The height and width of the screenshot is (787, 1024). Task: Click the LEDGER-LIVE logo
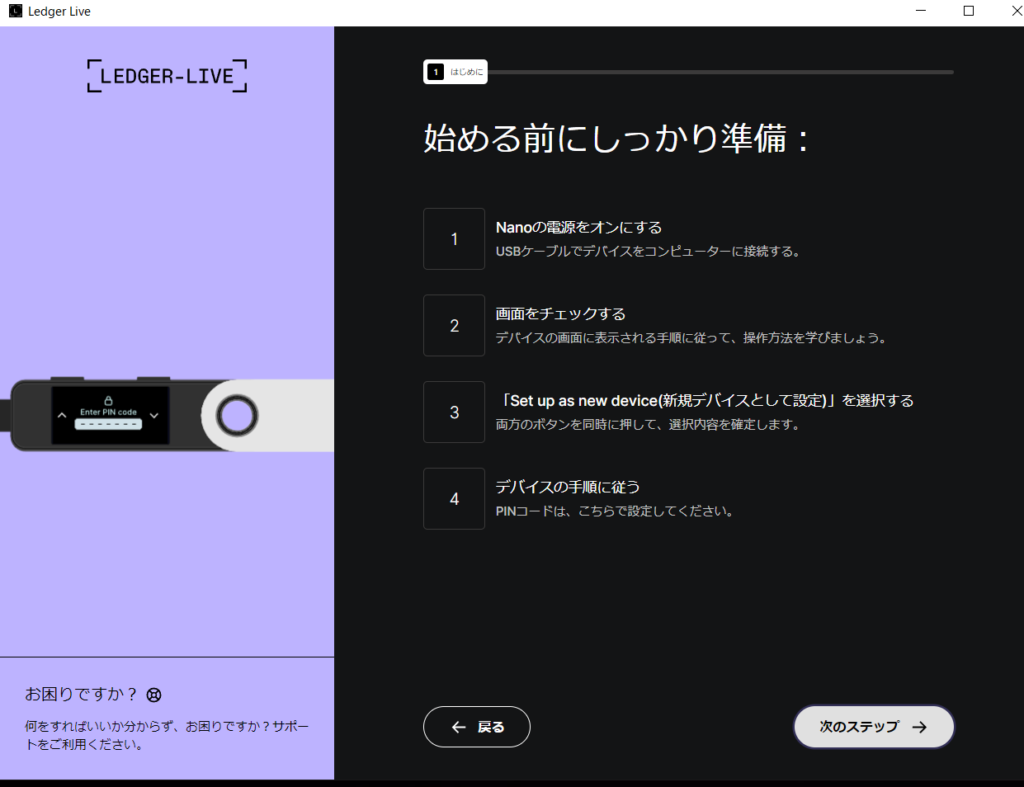(x=166, y=75)
